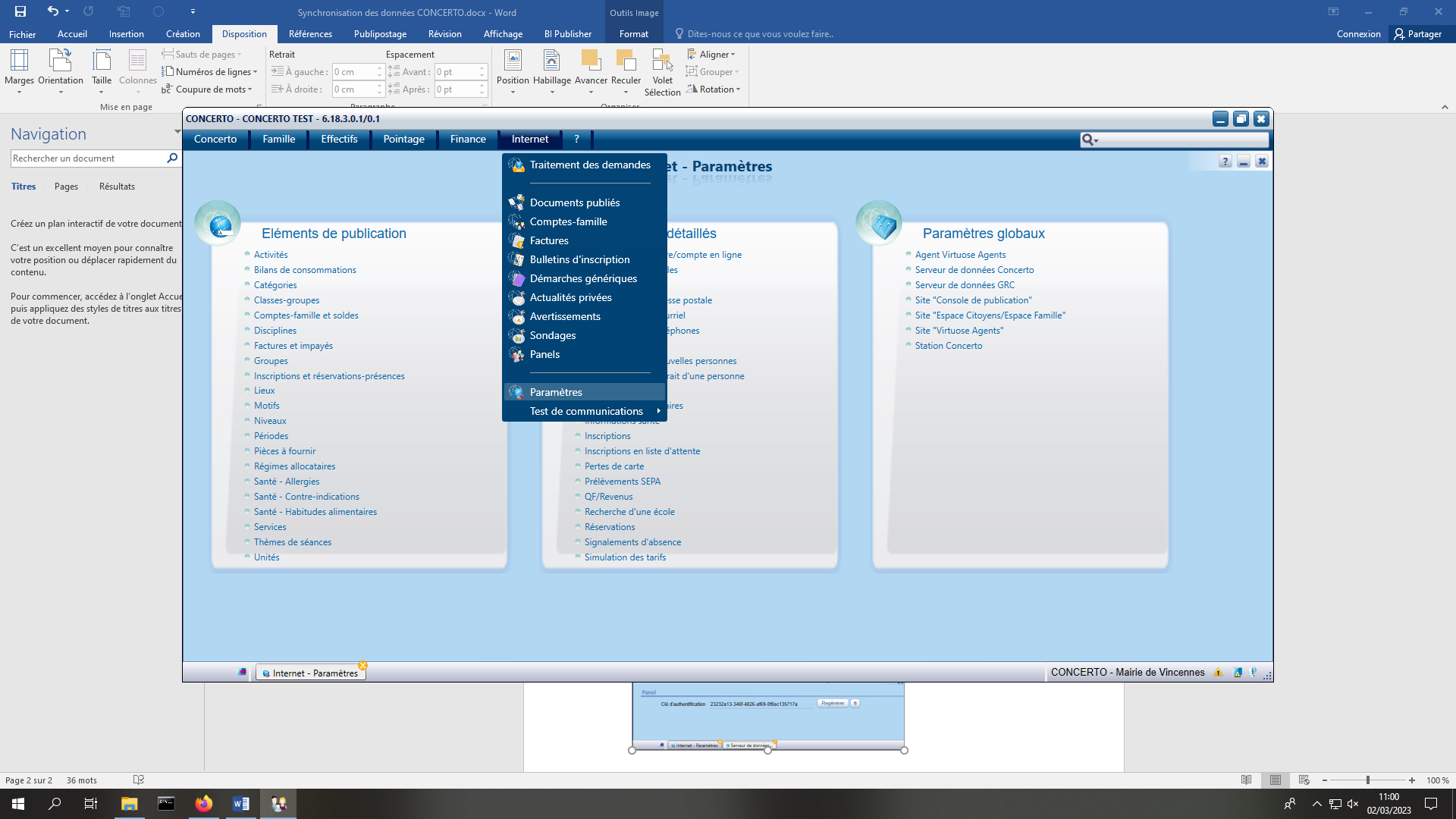
Task: Click the Reculer send-backward icon
Action: [x=626, y=60]
